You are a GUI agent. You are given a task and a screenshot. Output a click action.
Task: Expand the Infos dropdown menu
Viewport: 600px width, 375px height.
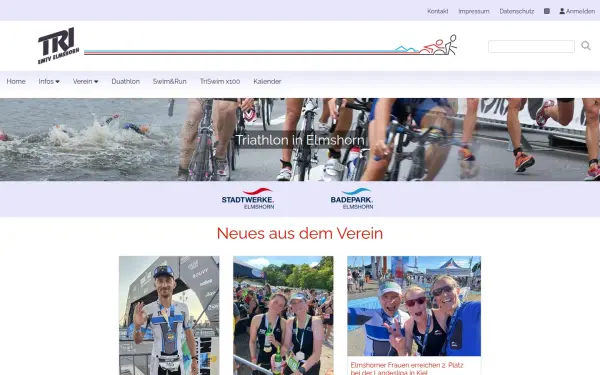coord(49,82)
